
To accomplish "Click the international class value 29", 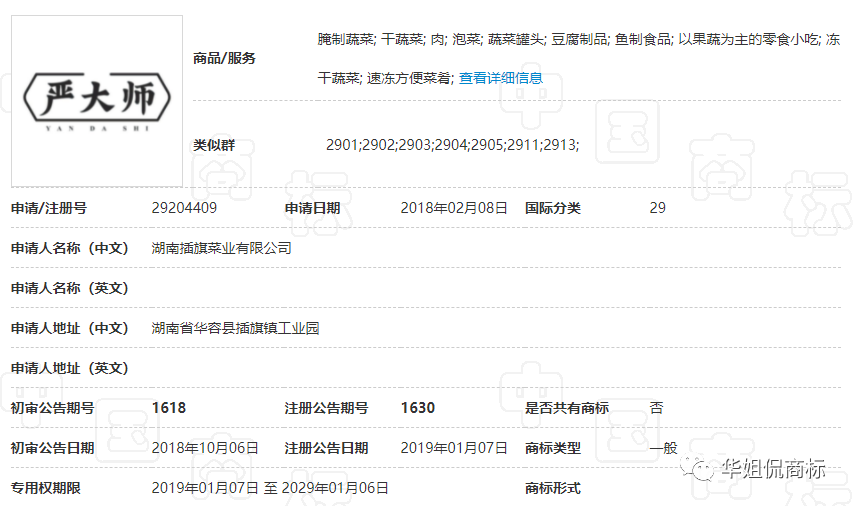I will 657,208.
